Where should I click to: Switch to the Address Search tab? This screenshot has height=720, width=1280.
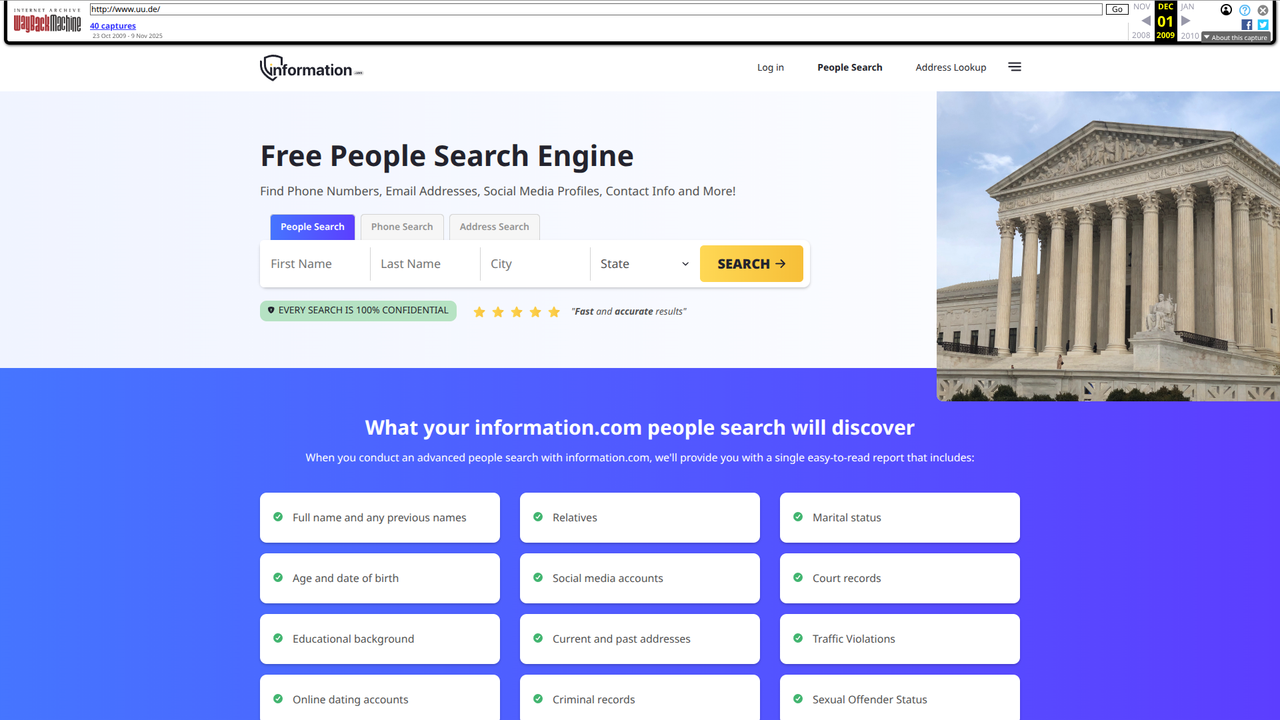pyautogui.click(x=494, y=227)
